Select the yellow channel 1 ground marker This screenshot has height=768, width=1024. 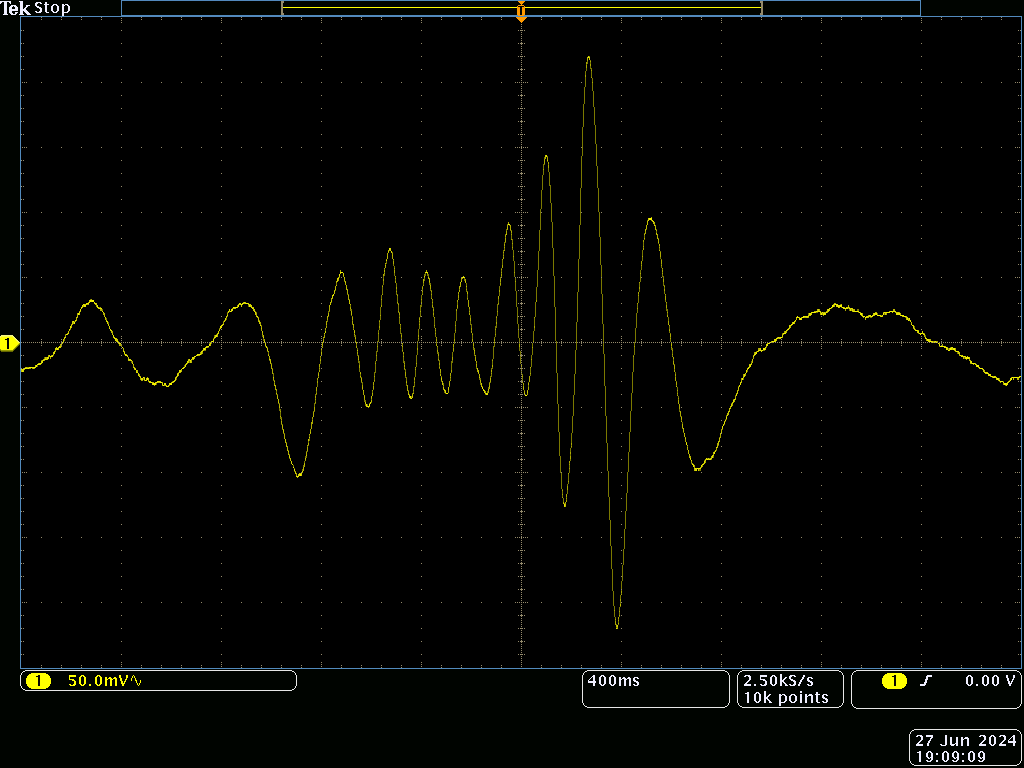(x=10, y=342)
